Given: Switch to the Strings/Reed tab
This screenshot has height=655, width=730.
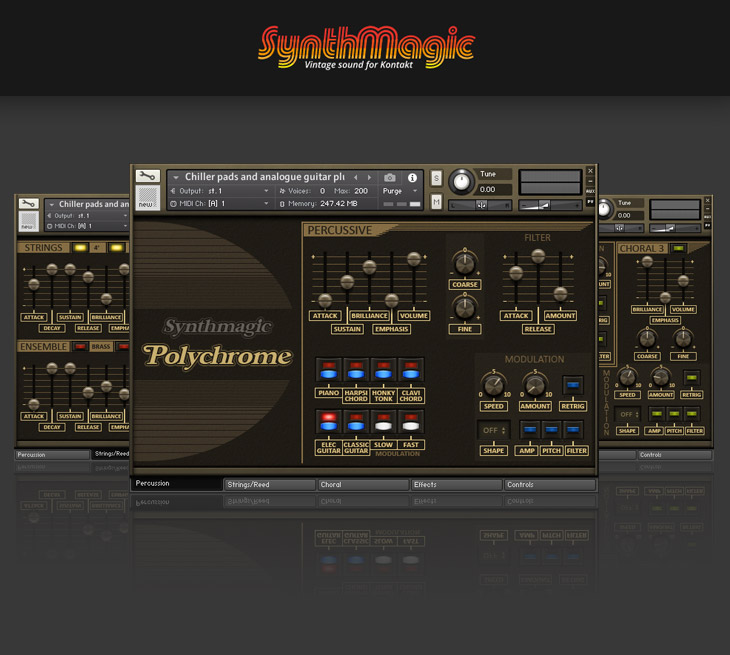Looking at the screenshot, I should click(270, 485).
